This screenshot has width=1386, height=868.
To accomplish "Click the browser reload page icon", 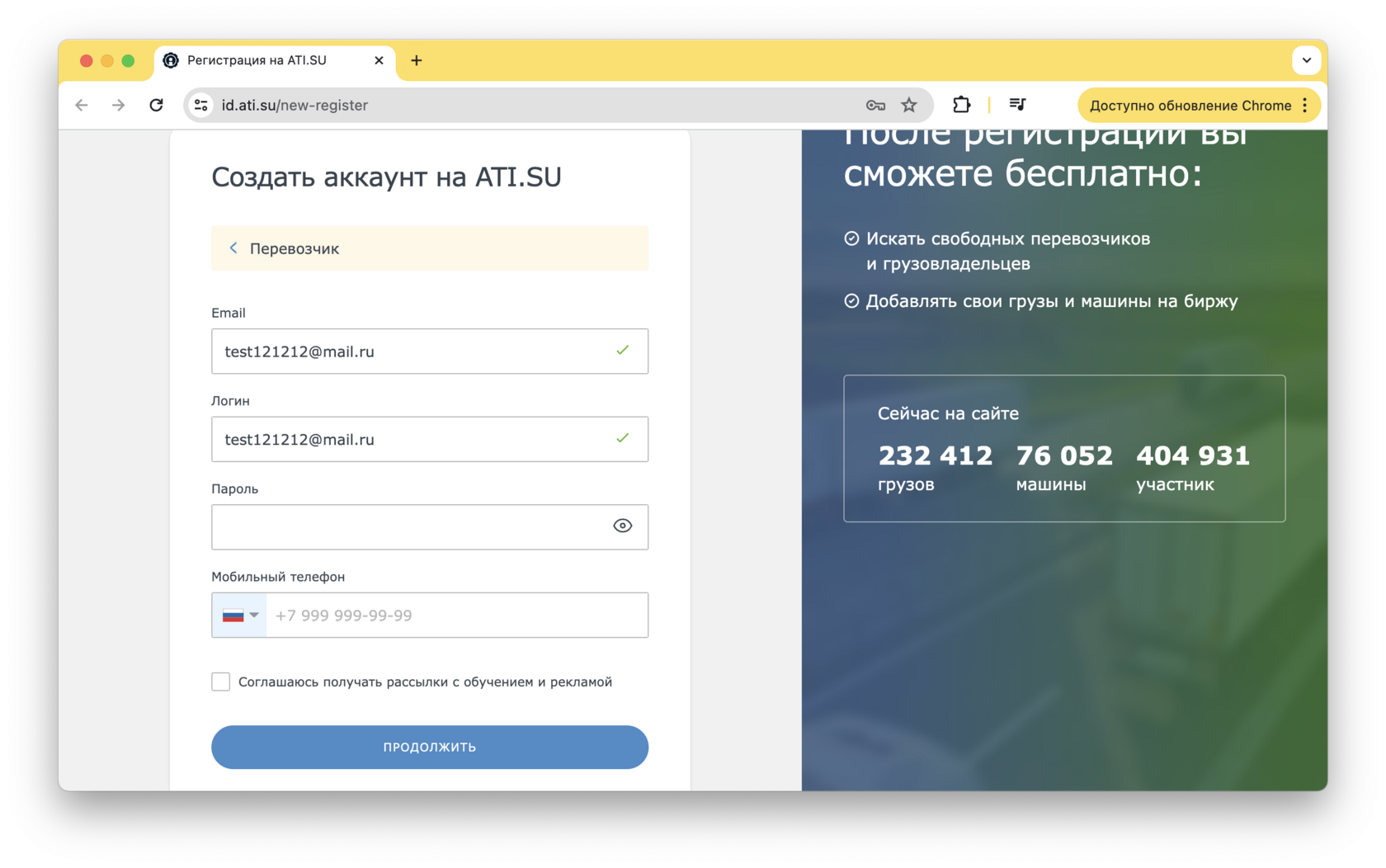I will tap(156, 105).
